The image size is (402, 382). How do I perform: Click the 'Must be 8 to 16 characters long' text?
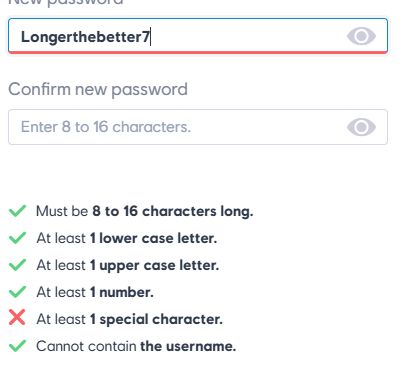point(145,211)
